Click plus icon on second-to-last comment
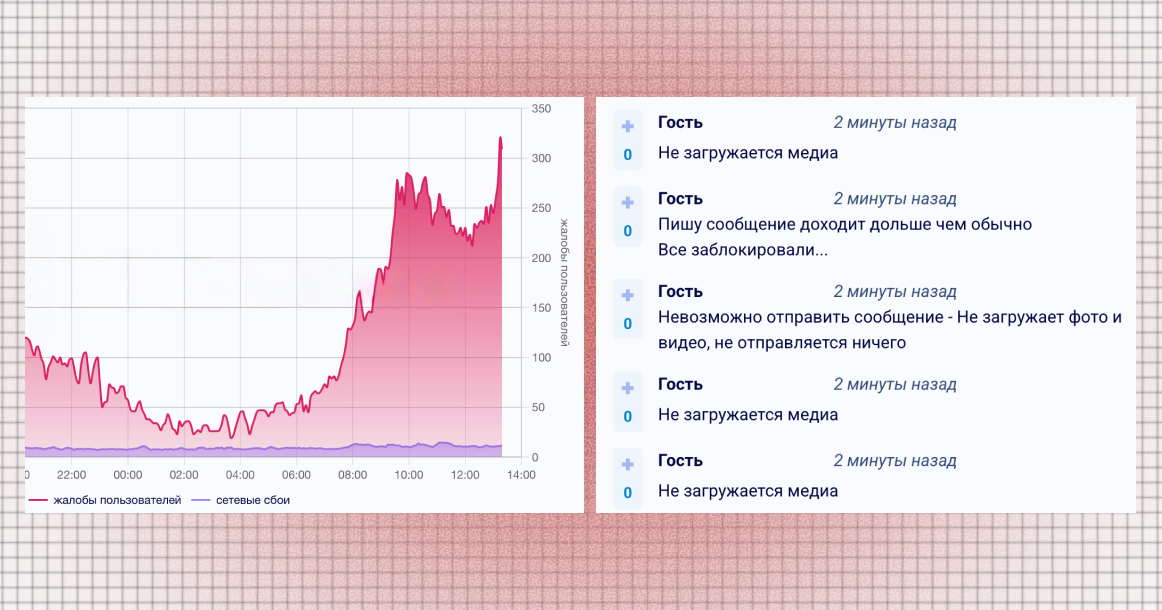 click(628, 387)
